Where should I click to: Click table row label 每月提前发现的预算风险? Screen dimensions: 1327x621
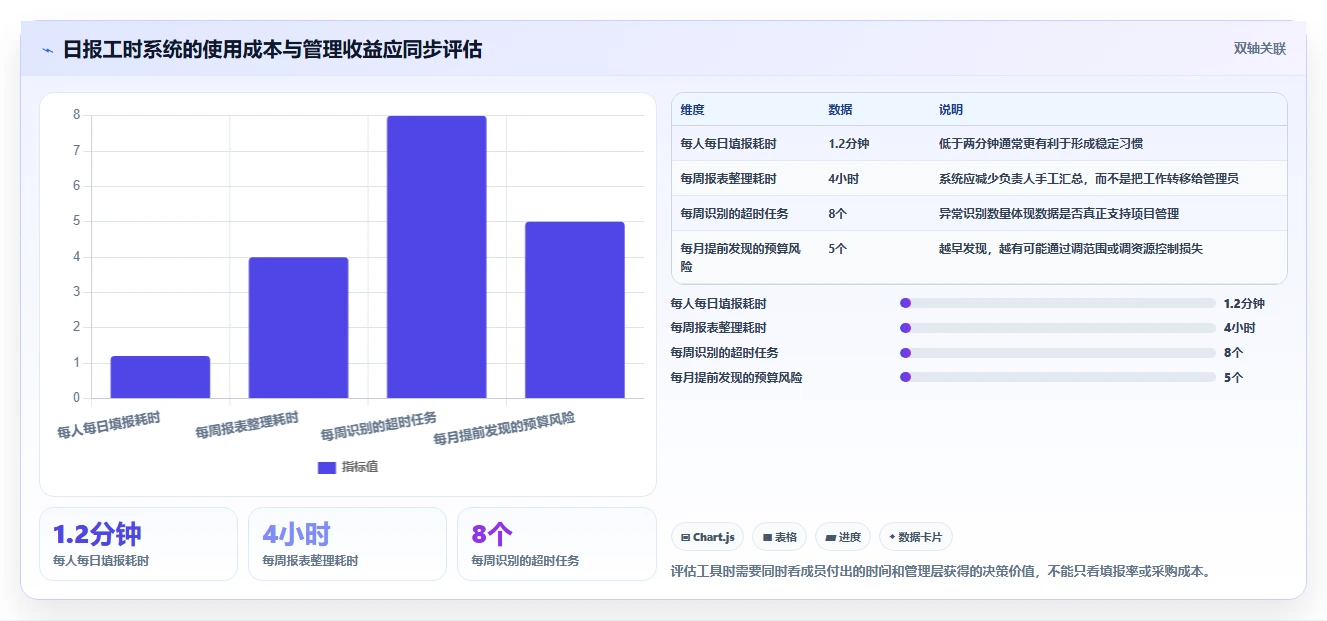click(x=741, y=258)
